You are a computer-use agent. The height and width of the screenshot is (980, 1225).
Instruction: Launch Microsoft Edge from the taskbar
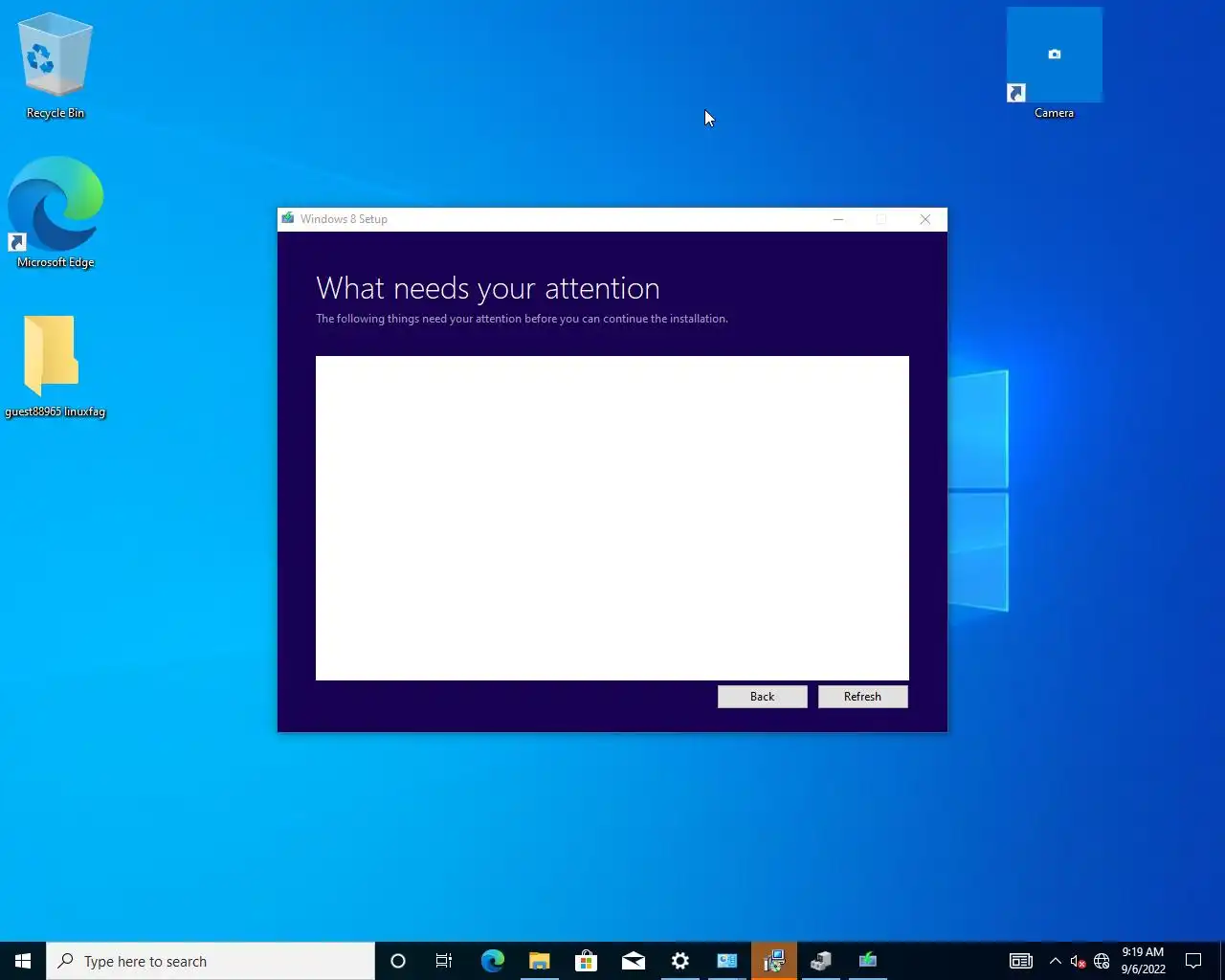click(x=492, y=961)
